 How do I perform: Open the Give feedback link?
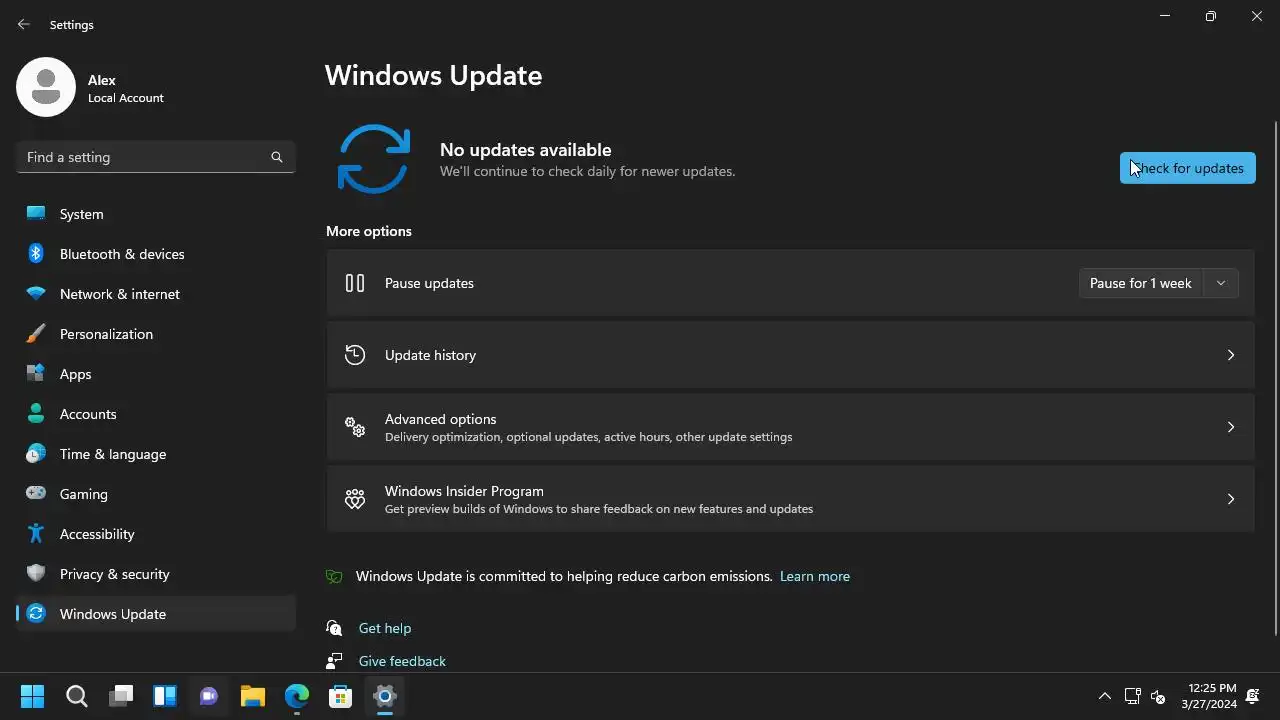[402, 661]
